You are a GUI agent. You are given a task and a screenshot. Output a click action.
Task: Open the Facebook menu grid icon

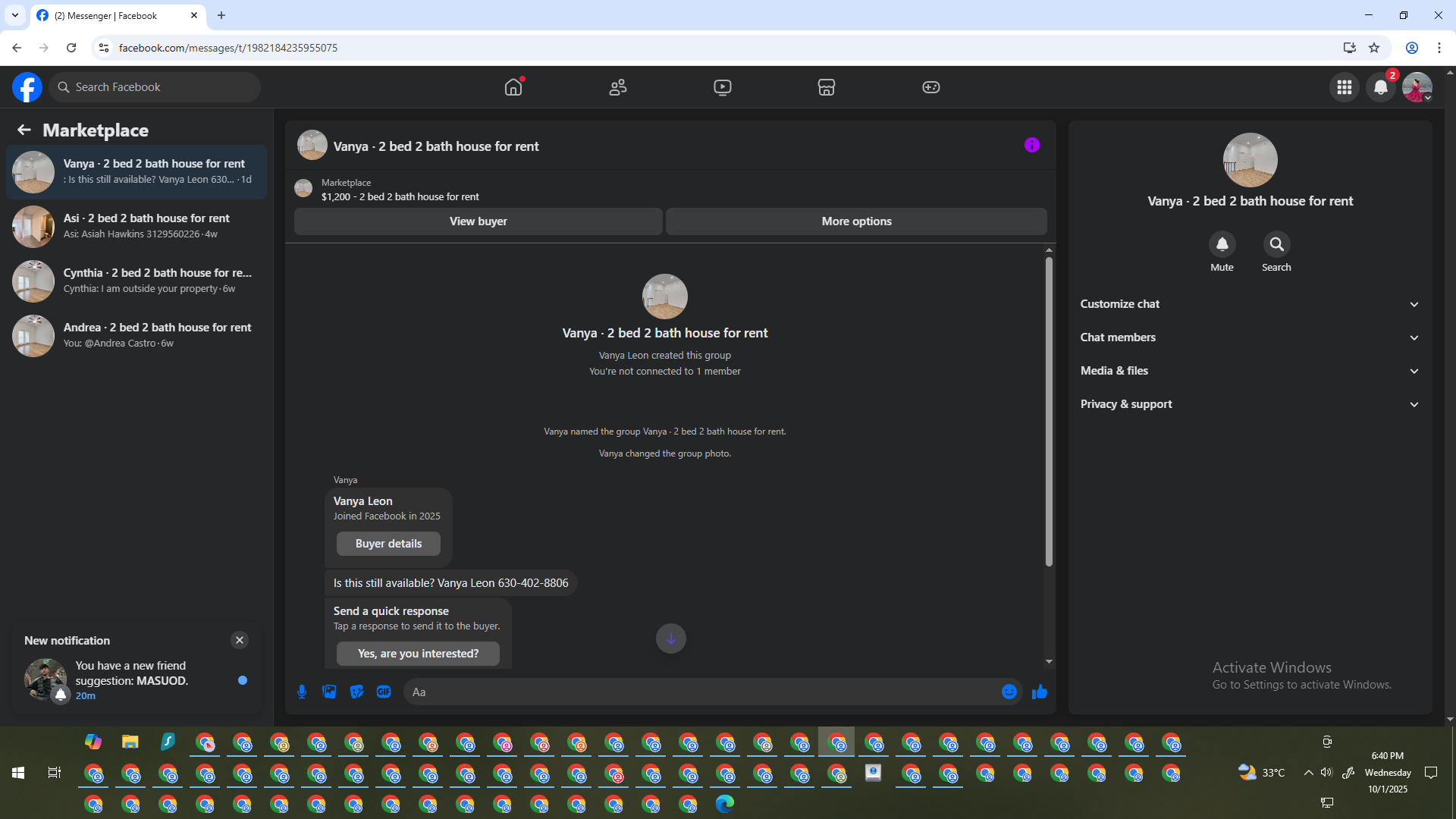(x=1345, y=87)
